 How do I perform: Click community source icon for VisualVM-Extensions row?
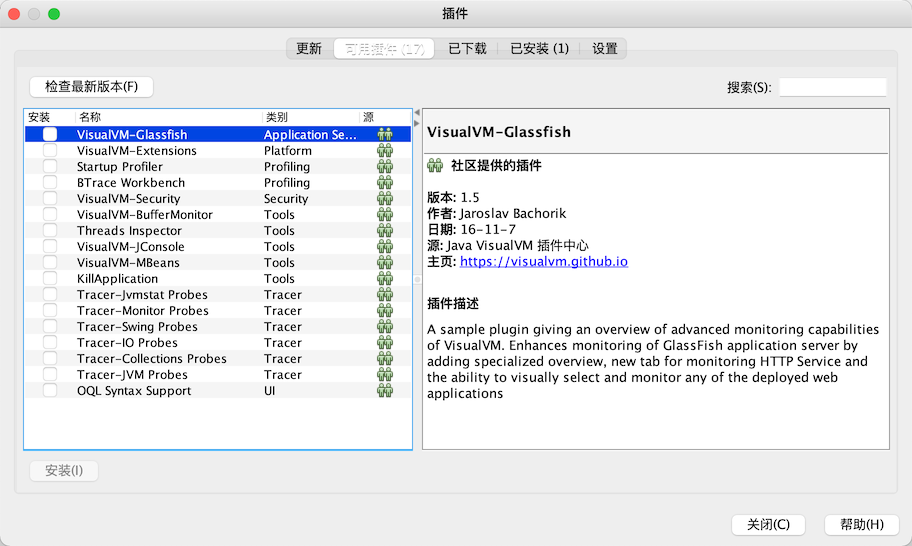[x=384, y=151]
